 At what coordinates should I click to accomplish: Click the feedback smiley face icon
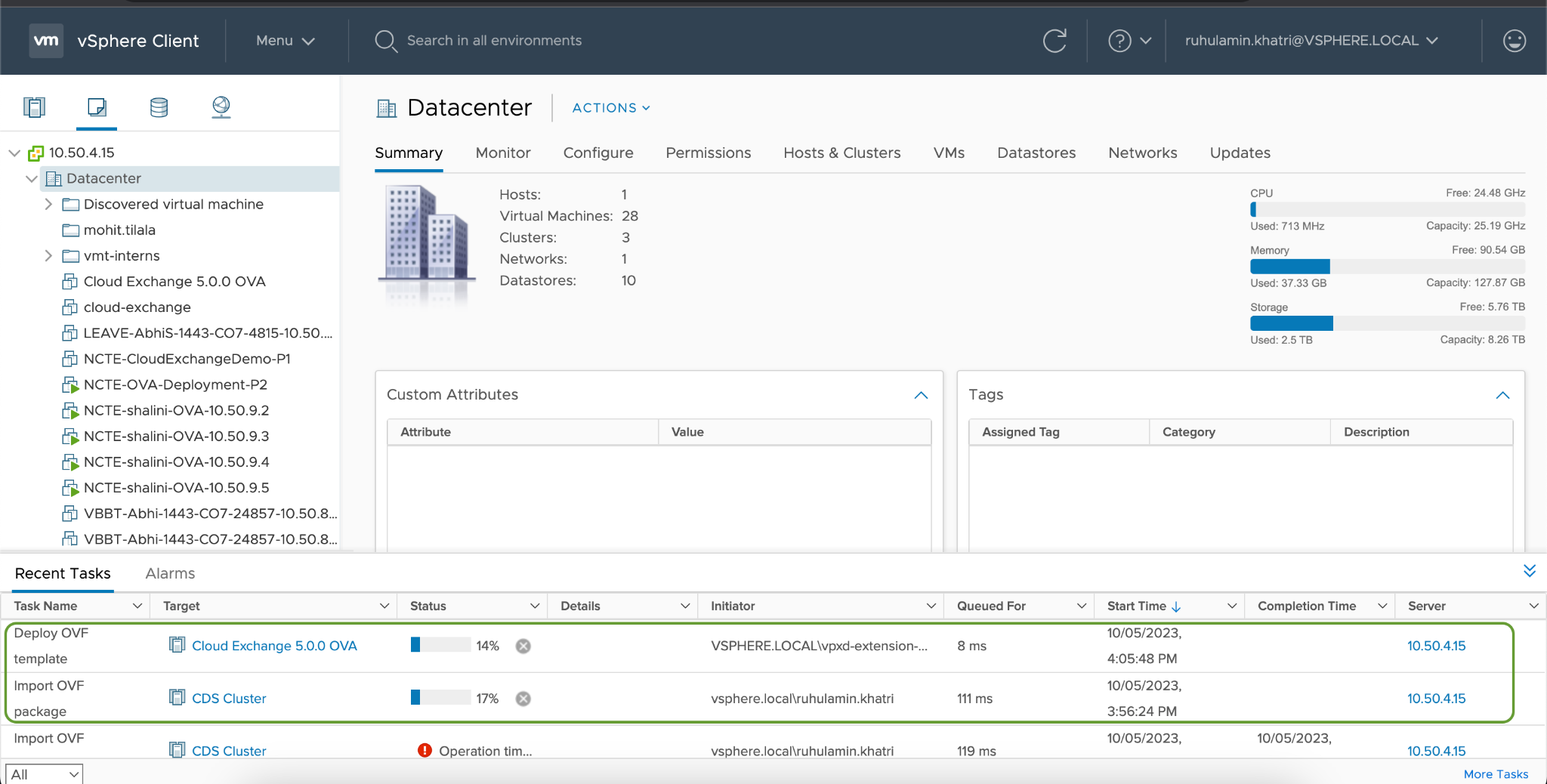[x=1515, y=41]
